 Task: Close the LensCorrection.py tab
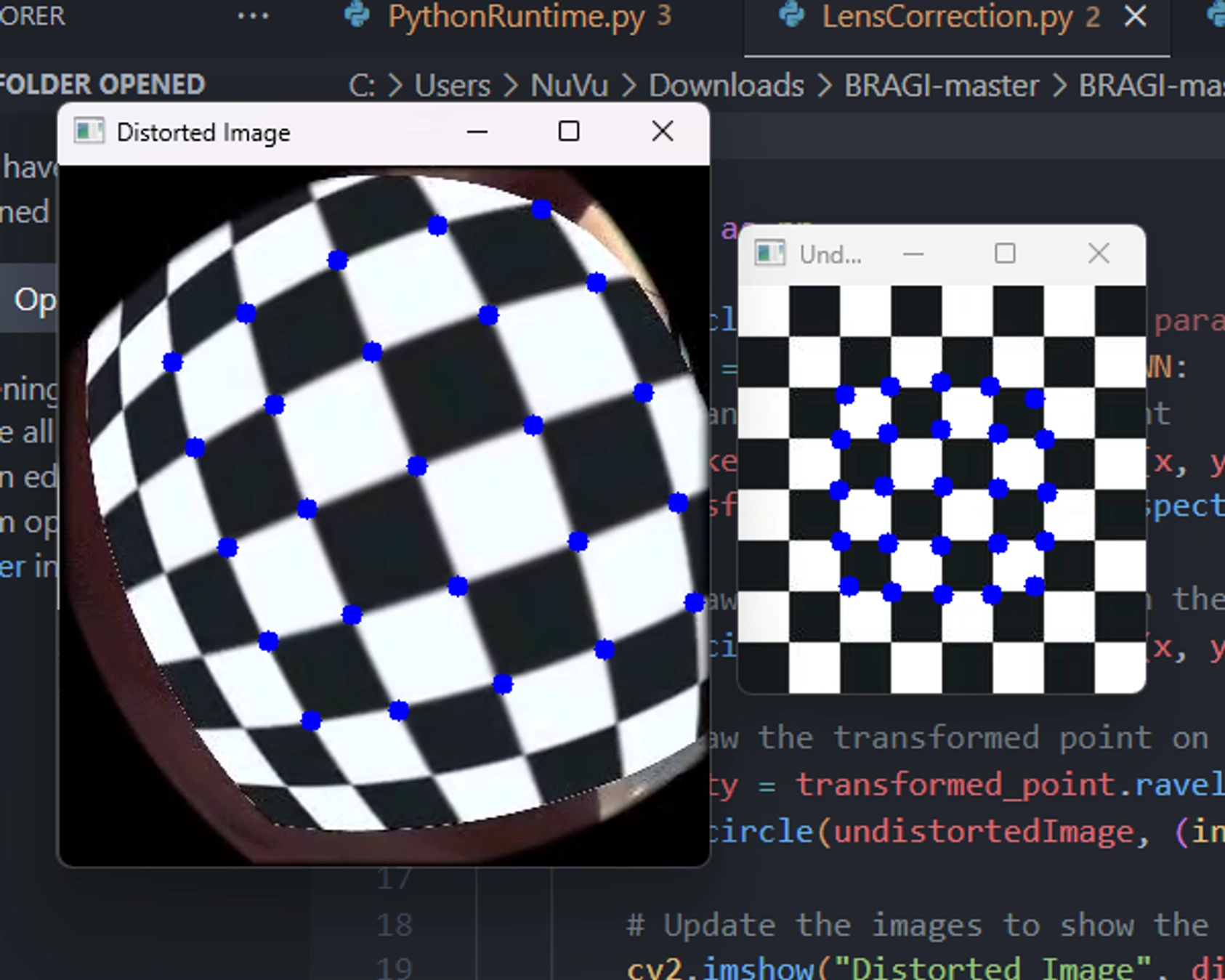[1134, 17]
